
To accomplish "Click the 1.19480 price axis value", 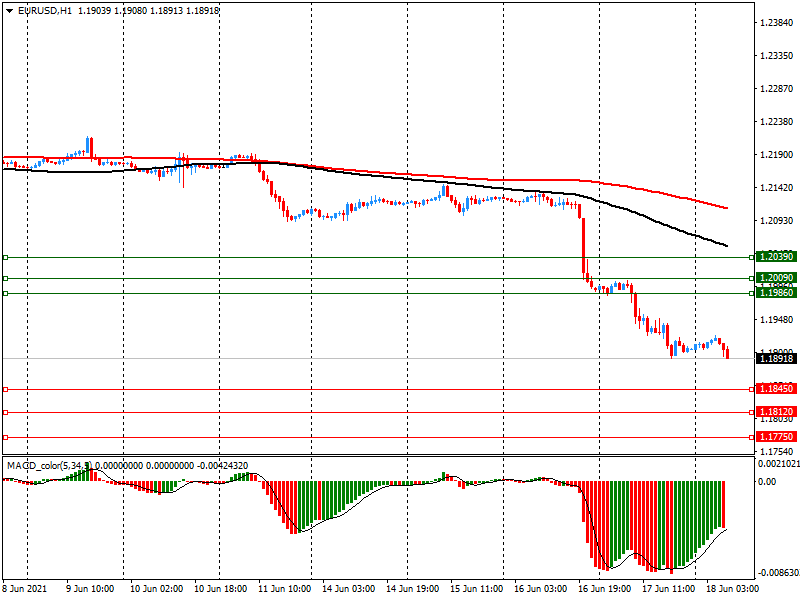I will coord(777,320).
